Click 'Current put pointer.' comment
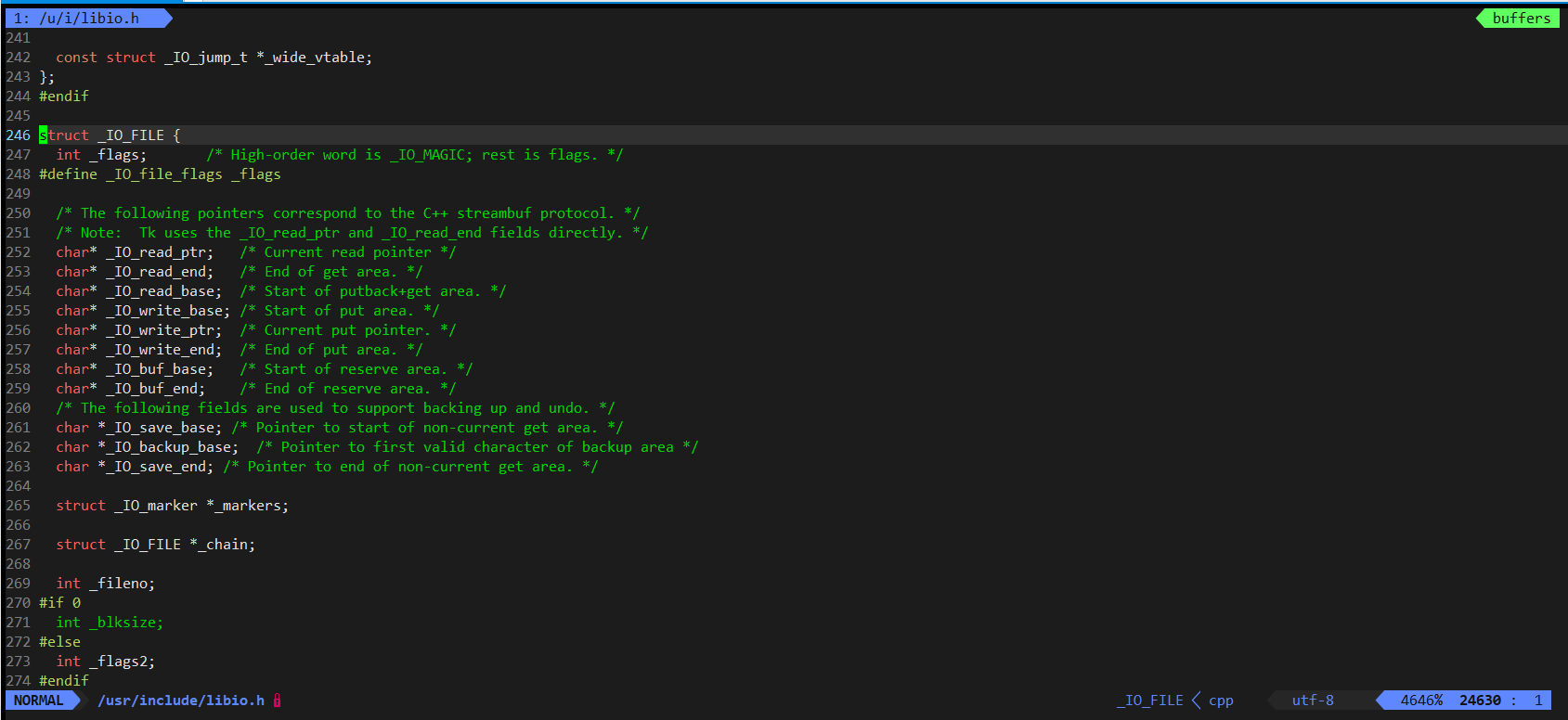This screenshot has width=1568, height=720. [x=348, y=330]
